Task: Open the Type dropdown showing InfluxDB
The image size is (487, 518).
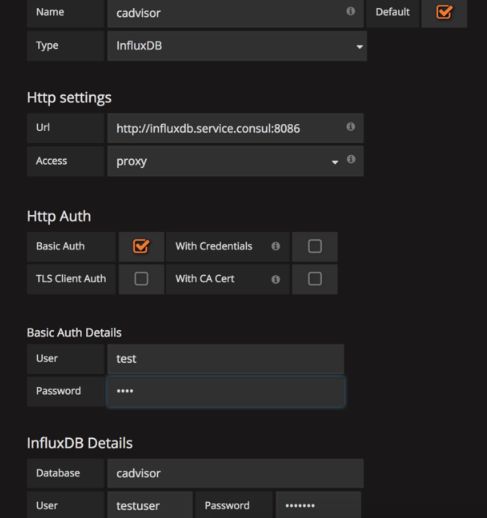Action: point(237,46)
